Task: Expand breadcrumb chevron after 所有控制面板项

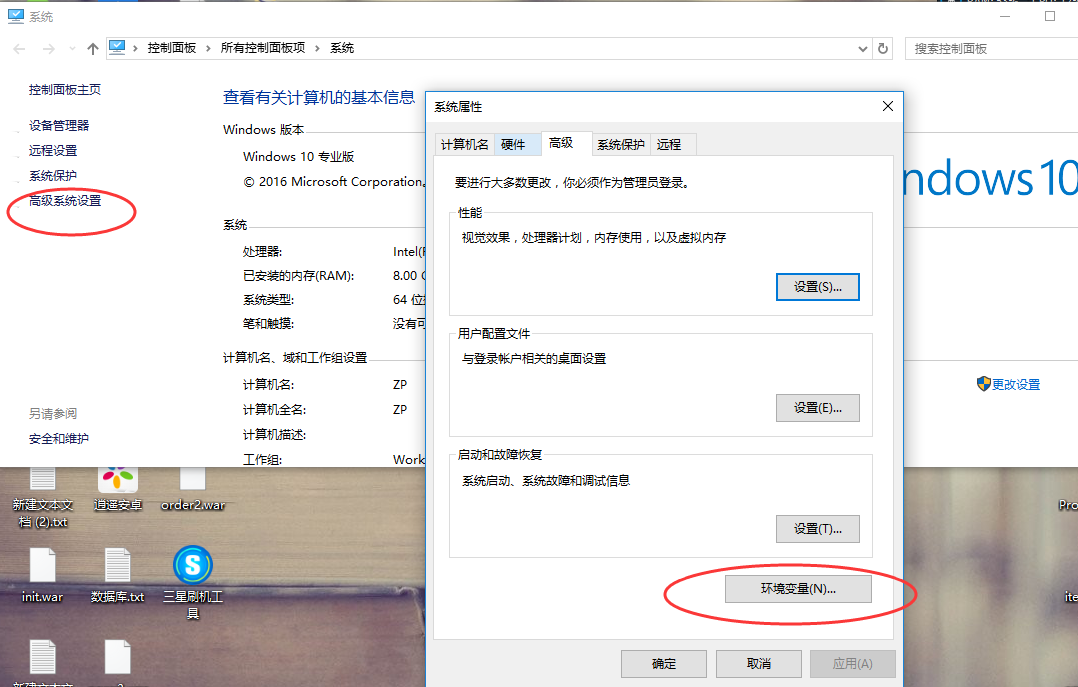Action: click(x=318, y=48)
